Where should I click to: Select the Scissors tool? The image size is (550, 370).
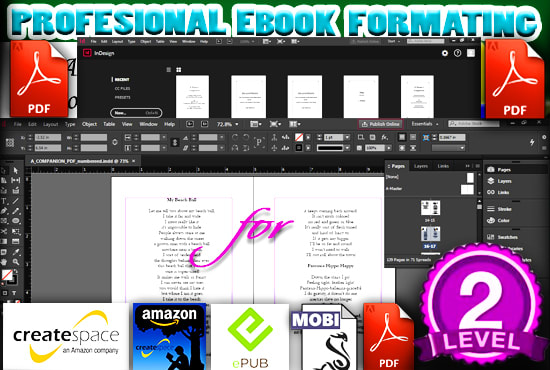tap(4, 231)
